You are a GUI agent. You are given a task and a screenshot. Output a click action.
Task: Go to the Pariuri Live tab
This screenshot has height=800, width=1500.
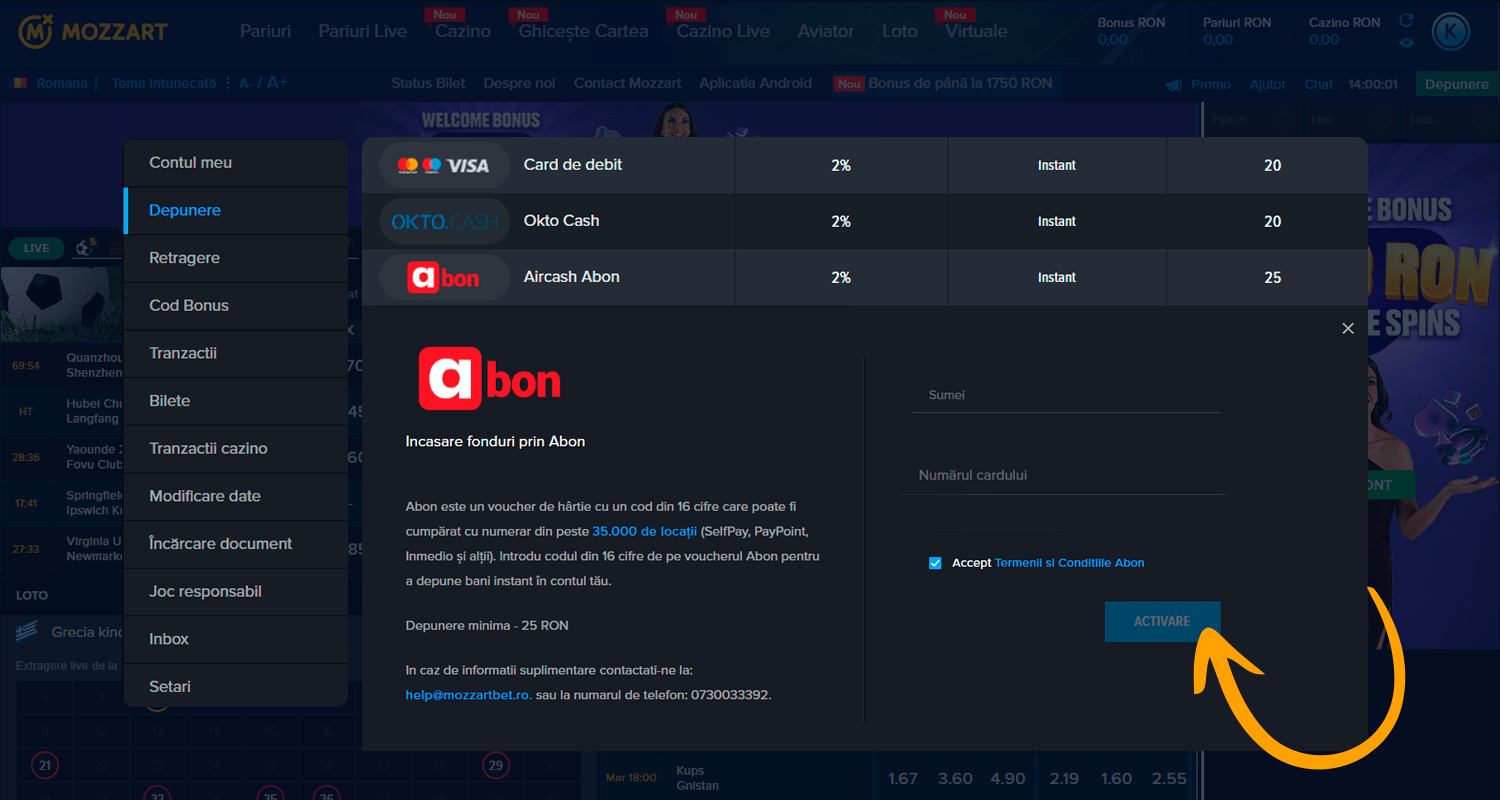click(362, 31)
